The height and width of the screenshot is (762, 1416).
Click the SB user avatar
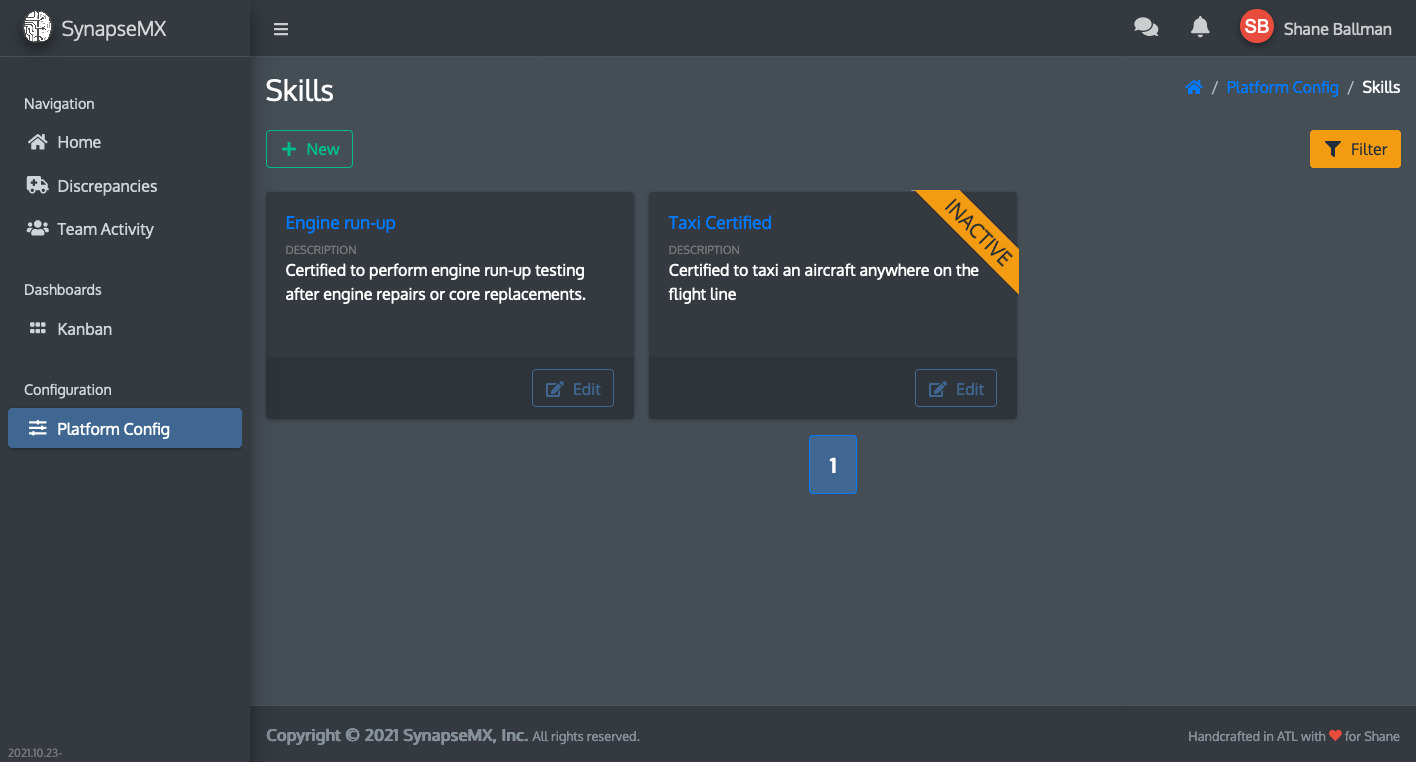tap(1256, 28)
